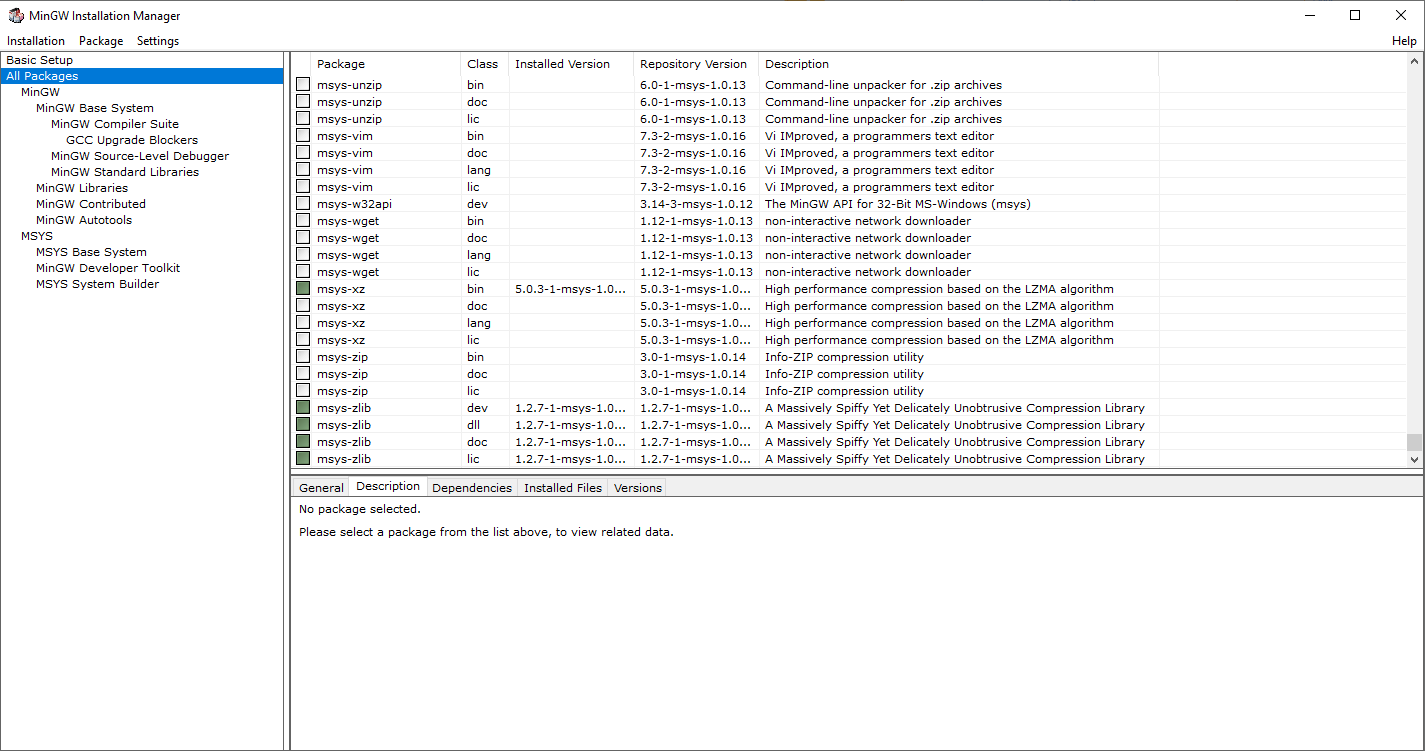Select the msys-w32api package name
Image resolution: width=1425 pixels, height=751 pixels.
354,204
